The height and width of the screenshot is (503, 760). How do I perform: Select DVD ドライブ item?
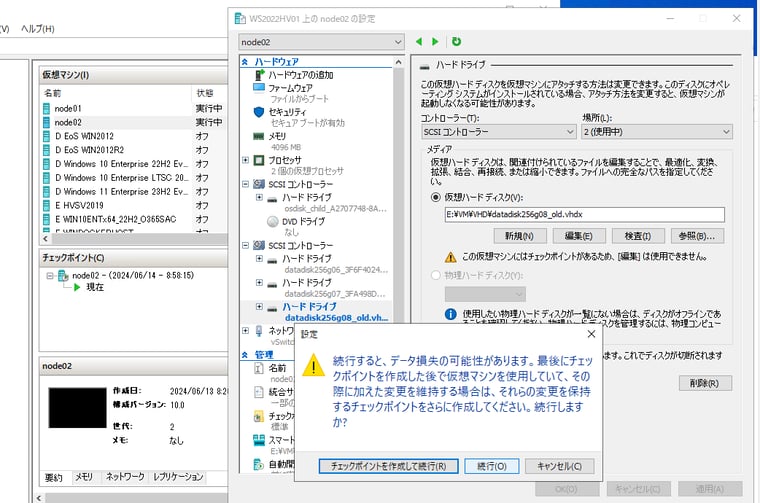click(x=303, y=221)
